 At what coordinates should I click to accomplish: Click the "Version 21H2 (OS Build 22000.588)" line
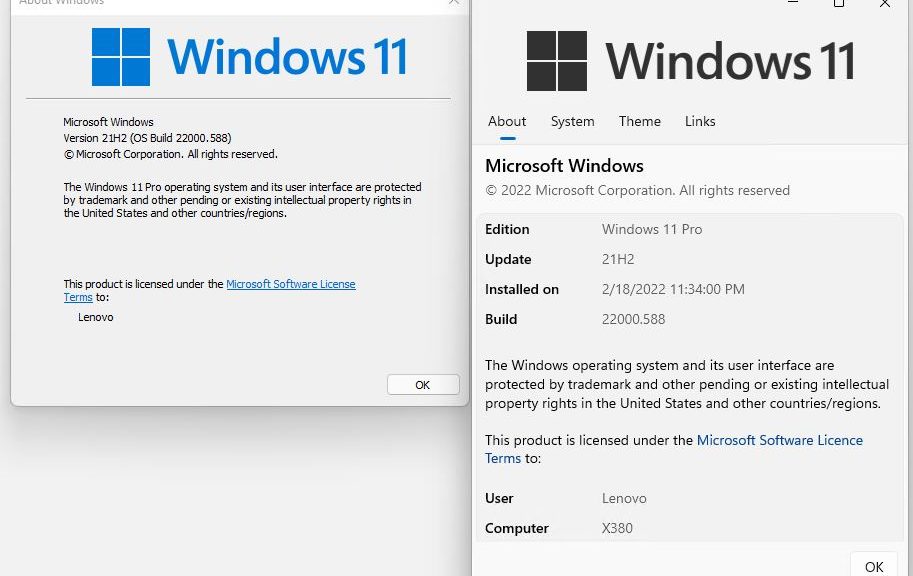tap(147, 138)
